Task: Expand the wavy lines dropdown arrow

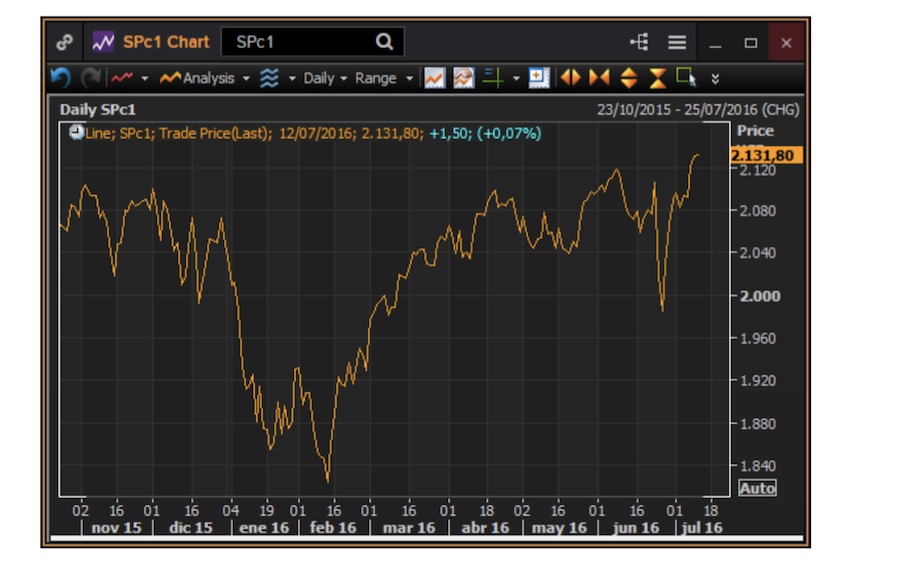Action: 292,78
